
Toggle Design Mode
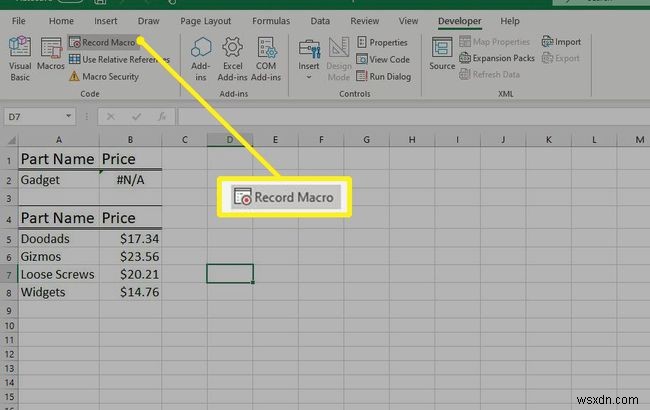pyautogui.click(x=339, y=58)
